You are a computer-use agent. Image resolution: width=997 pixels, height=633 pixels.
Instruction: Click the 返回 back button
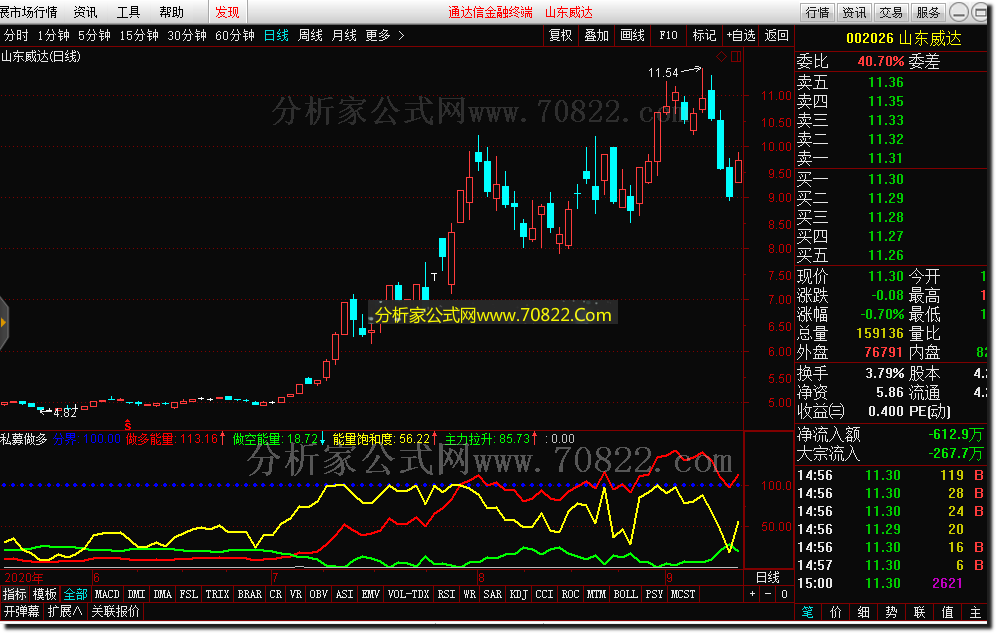[776, 36]
